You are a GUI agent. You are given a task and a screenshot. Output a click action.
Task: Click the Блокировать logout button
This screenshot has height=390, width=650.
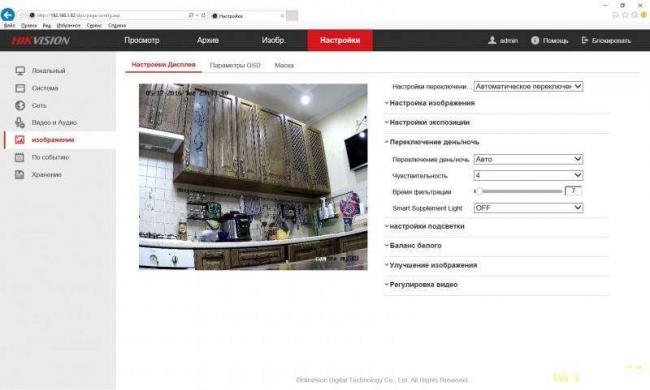(x=606, y=41)
